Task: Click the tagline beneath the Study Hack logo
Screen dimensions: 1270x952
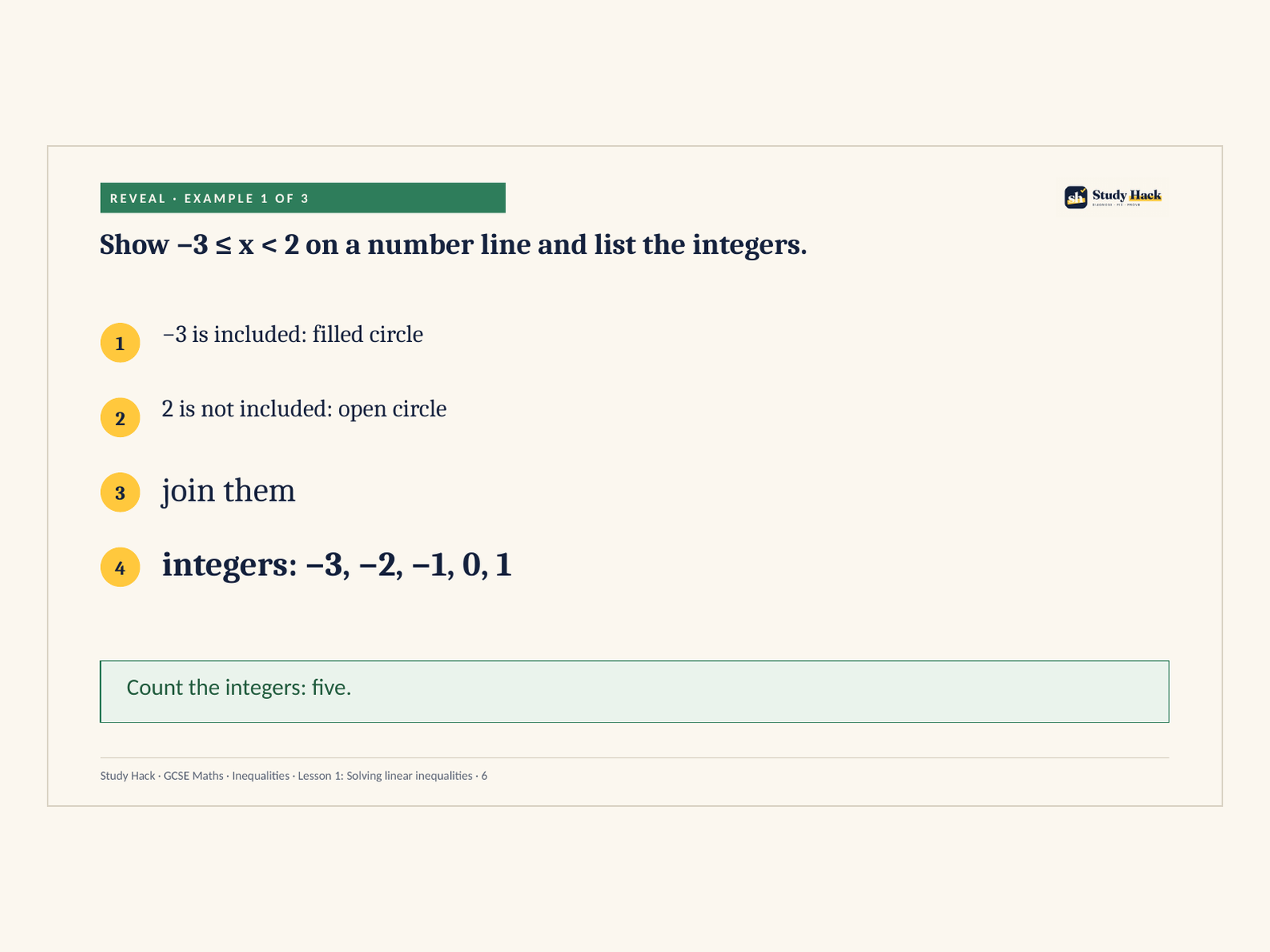Action: (x=1116, y=205)
